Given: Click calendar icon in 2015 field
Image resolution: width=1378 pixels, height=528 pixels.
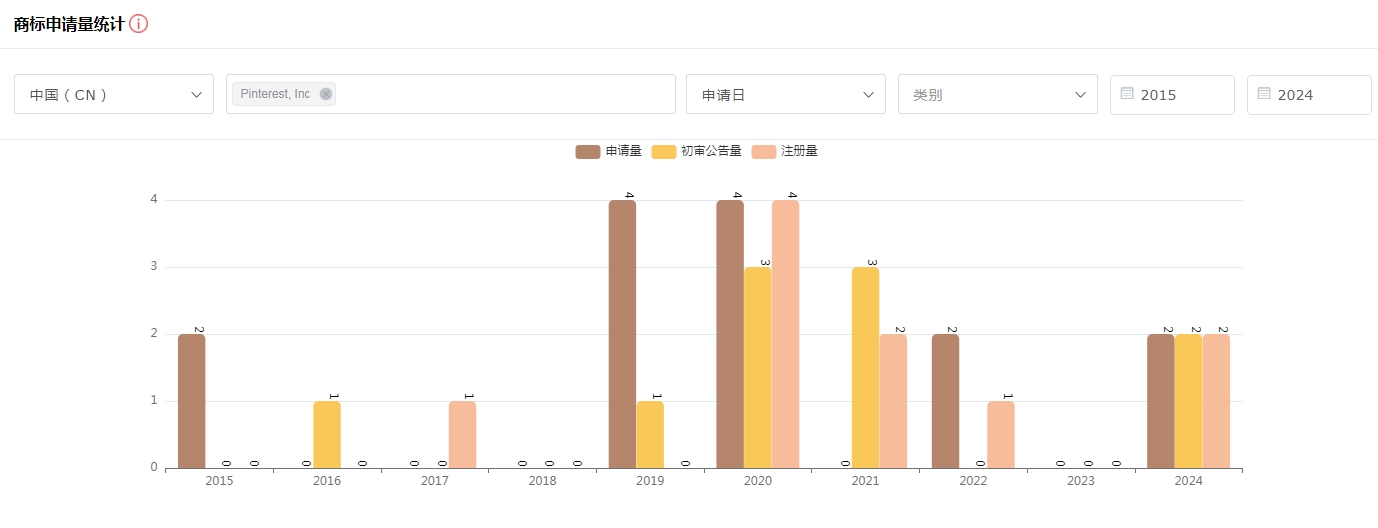Looking at the screenshot, I should point(1127,94).
